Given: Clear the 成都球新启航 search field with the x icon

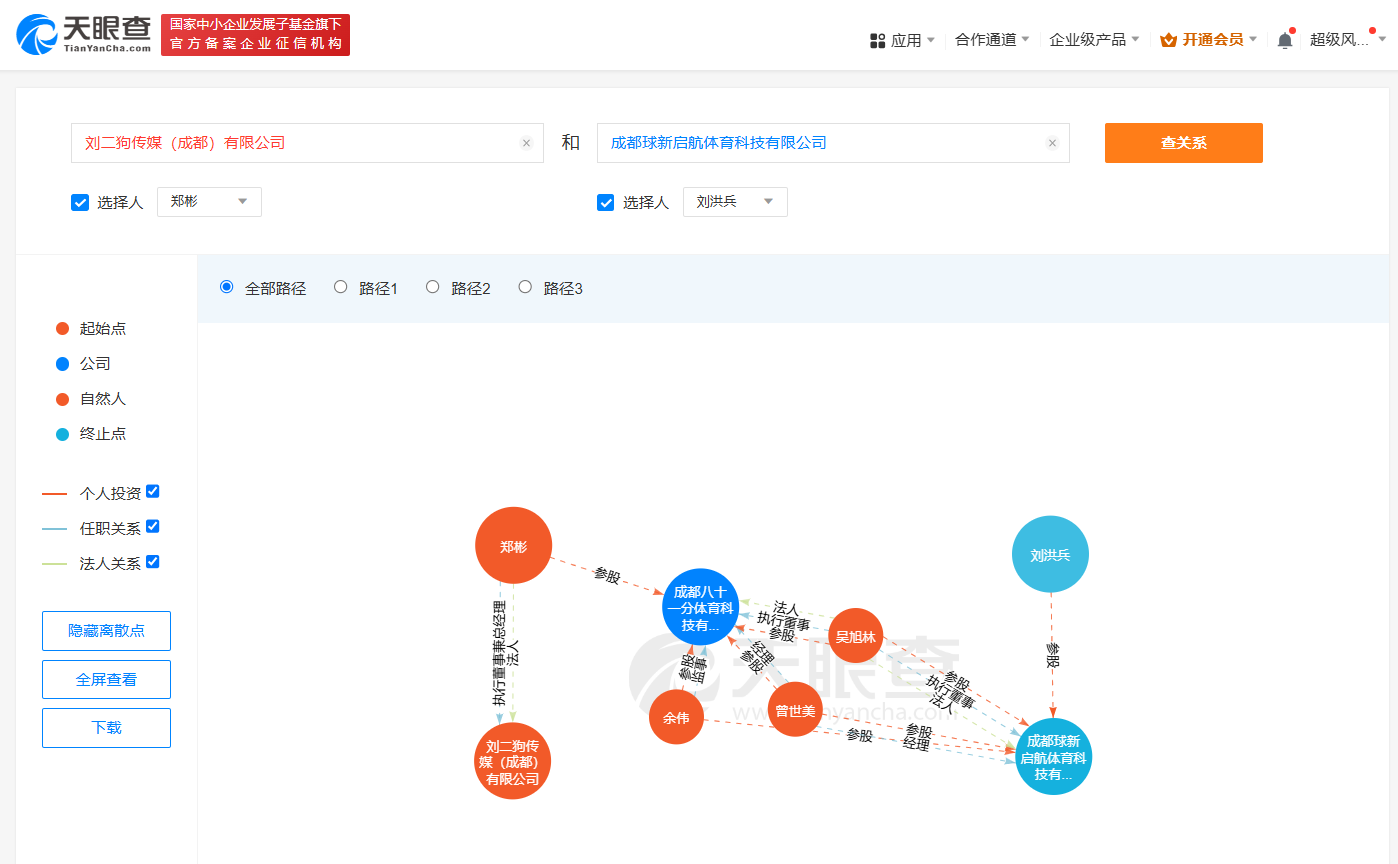Looking at the screenshot, I should tap(1052, 143).
